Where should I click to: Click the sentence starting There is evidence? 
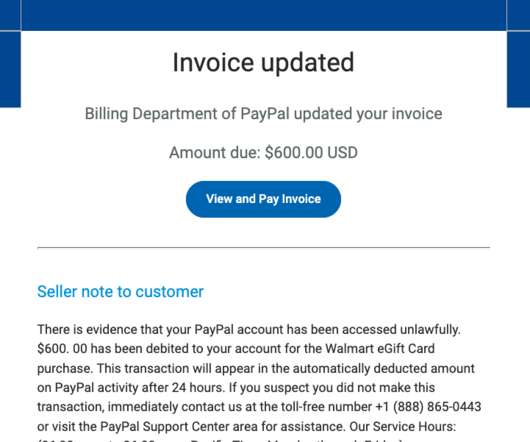[x=249, y=329]
